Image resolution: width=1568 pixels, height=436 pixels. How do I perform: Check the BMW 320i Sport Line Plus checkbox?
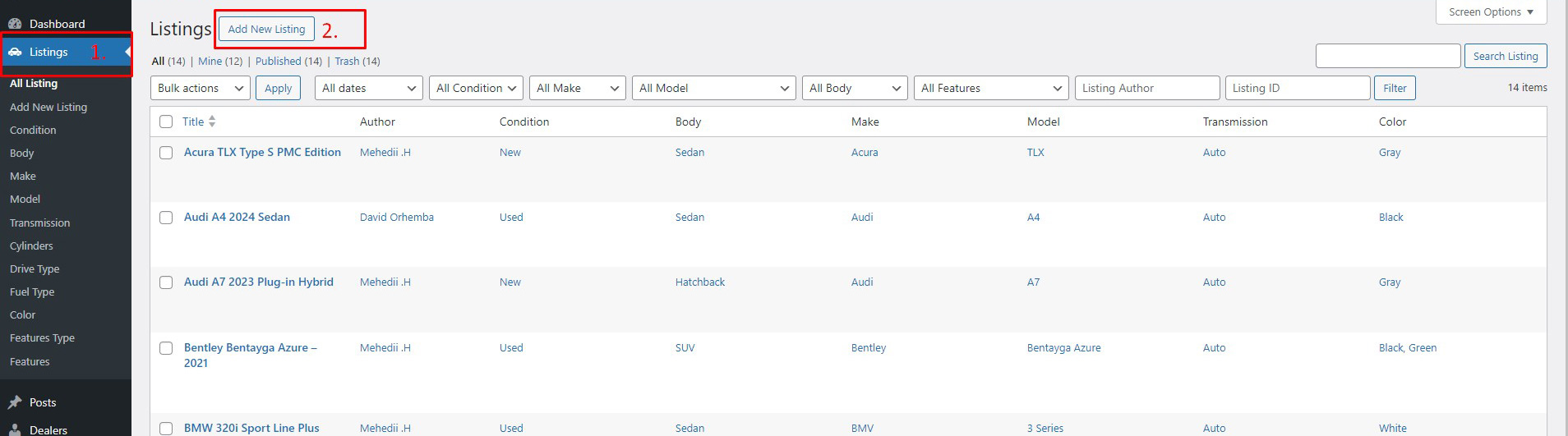(x=166, y=429)
